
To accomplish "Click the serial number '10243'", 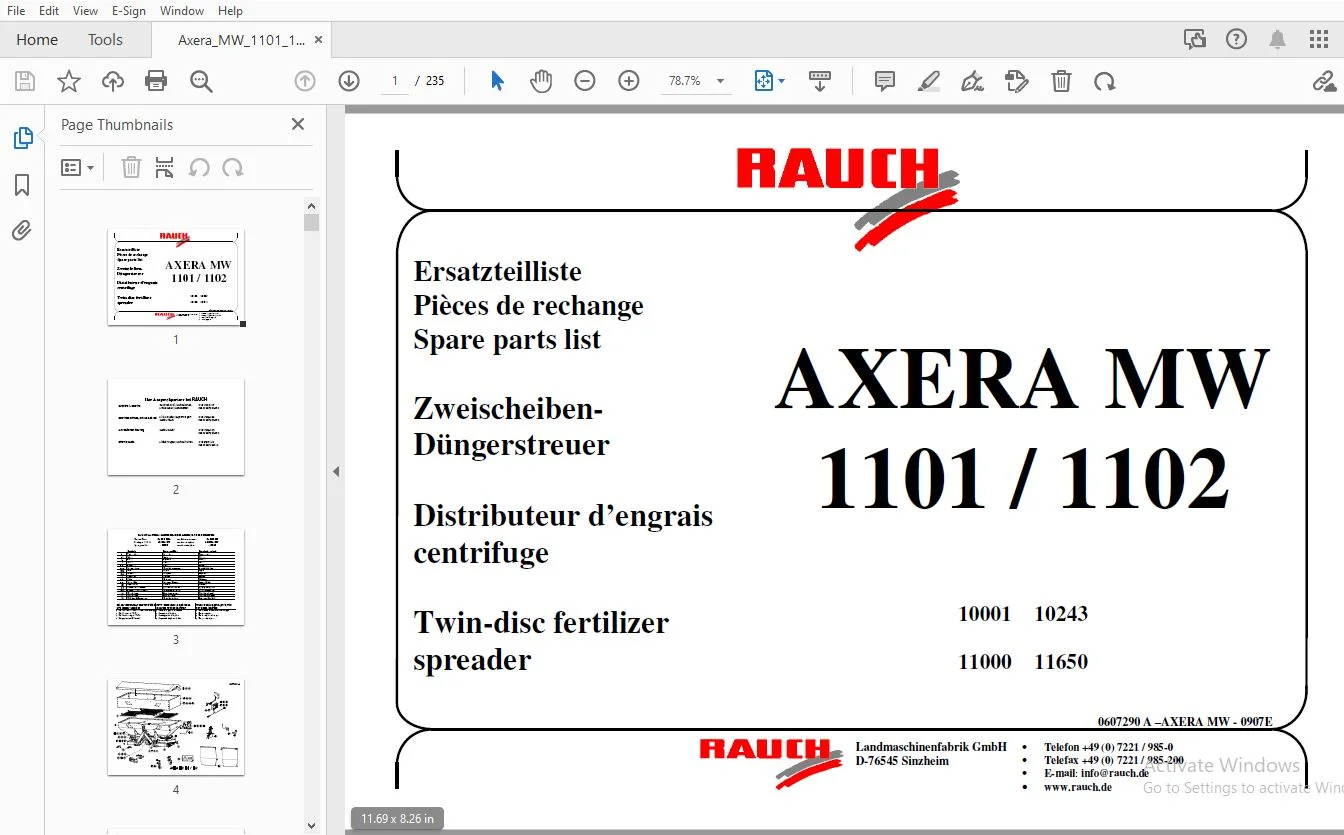I will click(1061, 614).
